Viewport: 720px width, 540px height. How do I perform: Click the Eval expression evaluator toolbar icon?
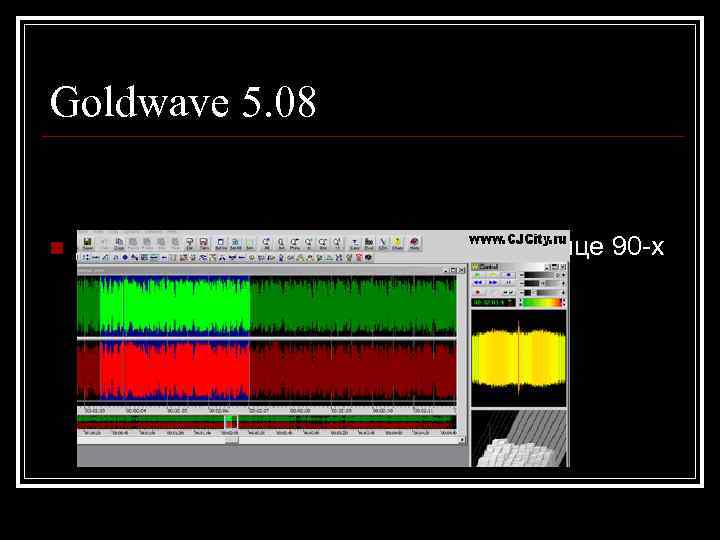[369, 243]
